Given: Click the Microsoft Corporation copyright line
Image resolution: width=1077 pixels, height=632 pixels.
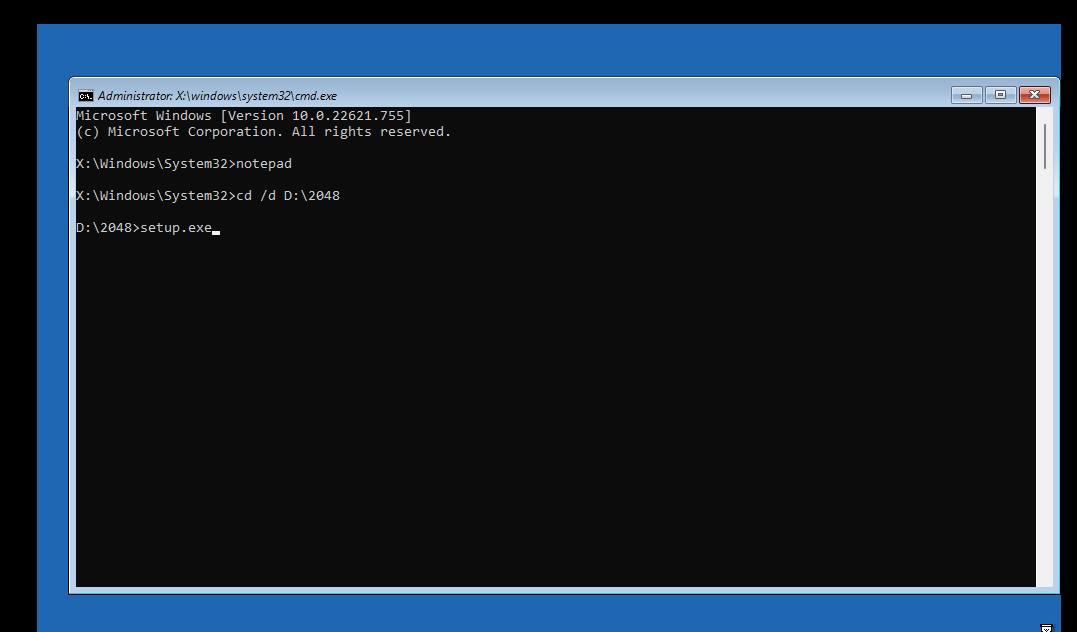Looking at the screenshot, I should pyautogui.click(x=264, y=131).
